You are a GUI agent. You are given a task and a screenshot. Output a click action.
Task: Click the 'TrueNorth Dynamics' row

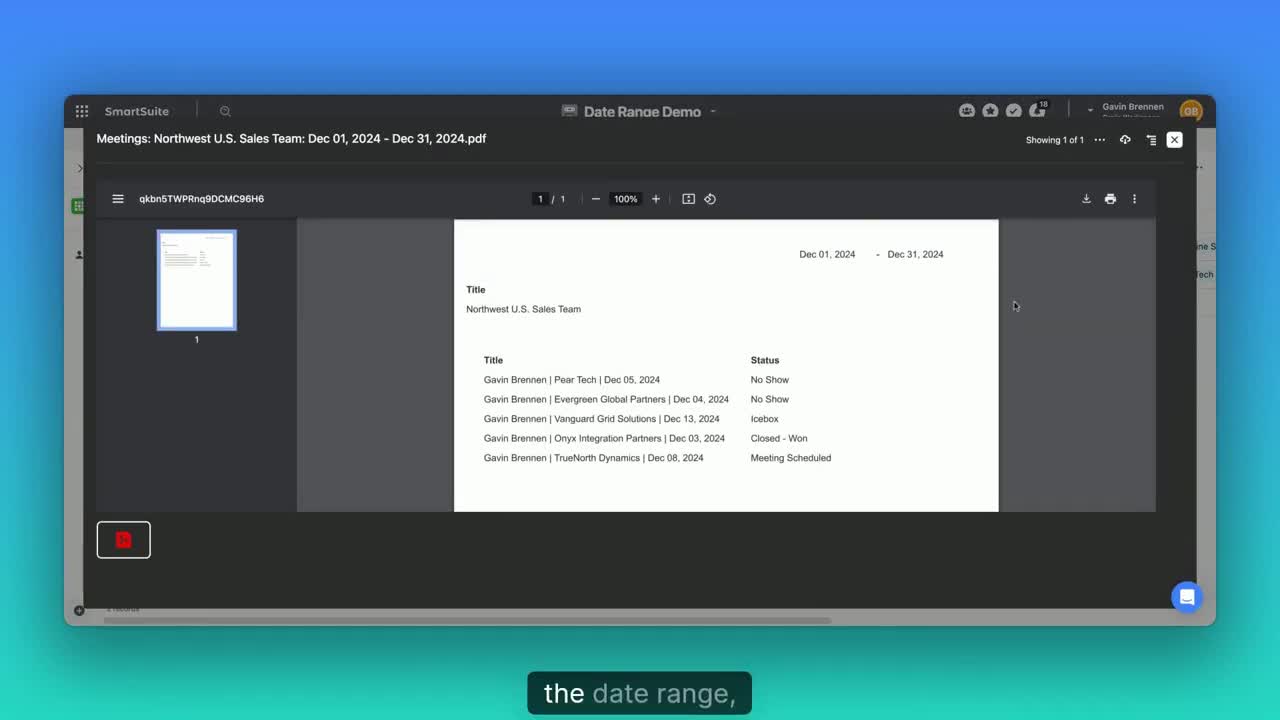(x=594, y=458)
